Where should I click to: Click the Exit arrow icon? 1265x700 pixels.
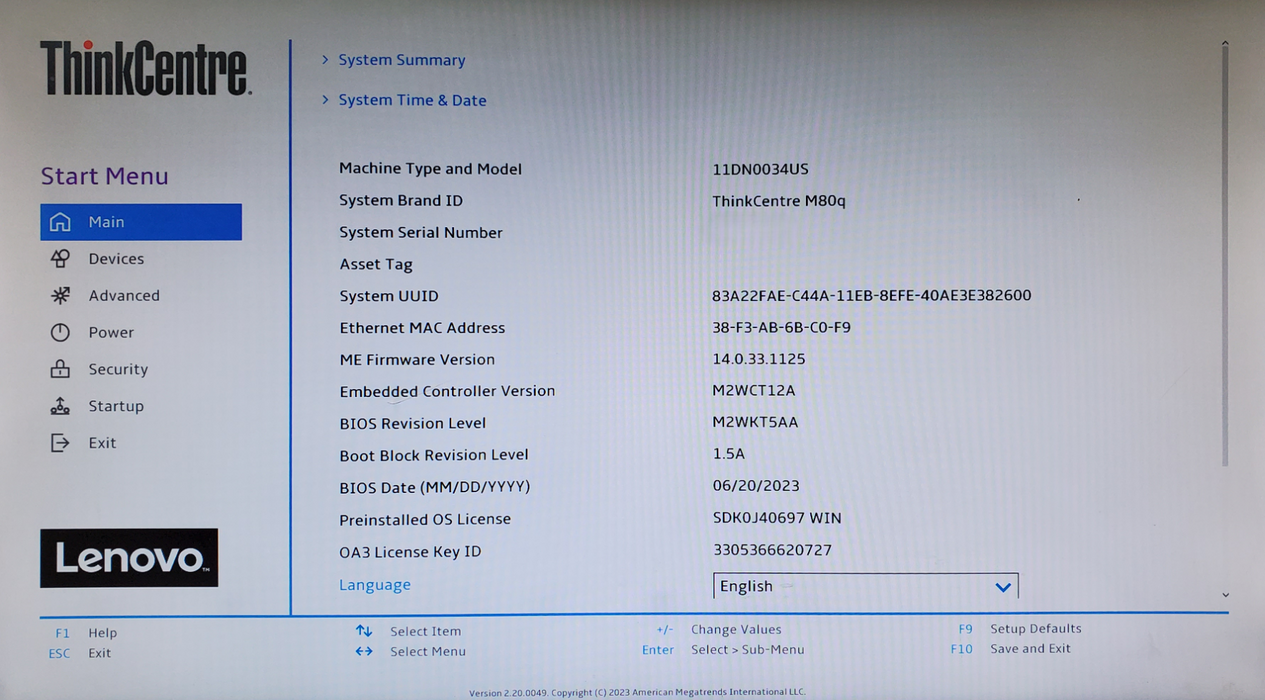60,443
